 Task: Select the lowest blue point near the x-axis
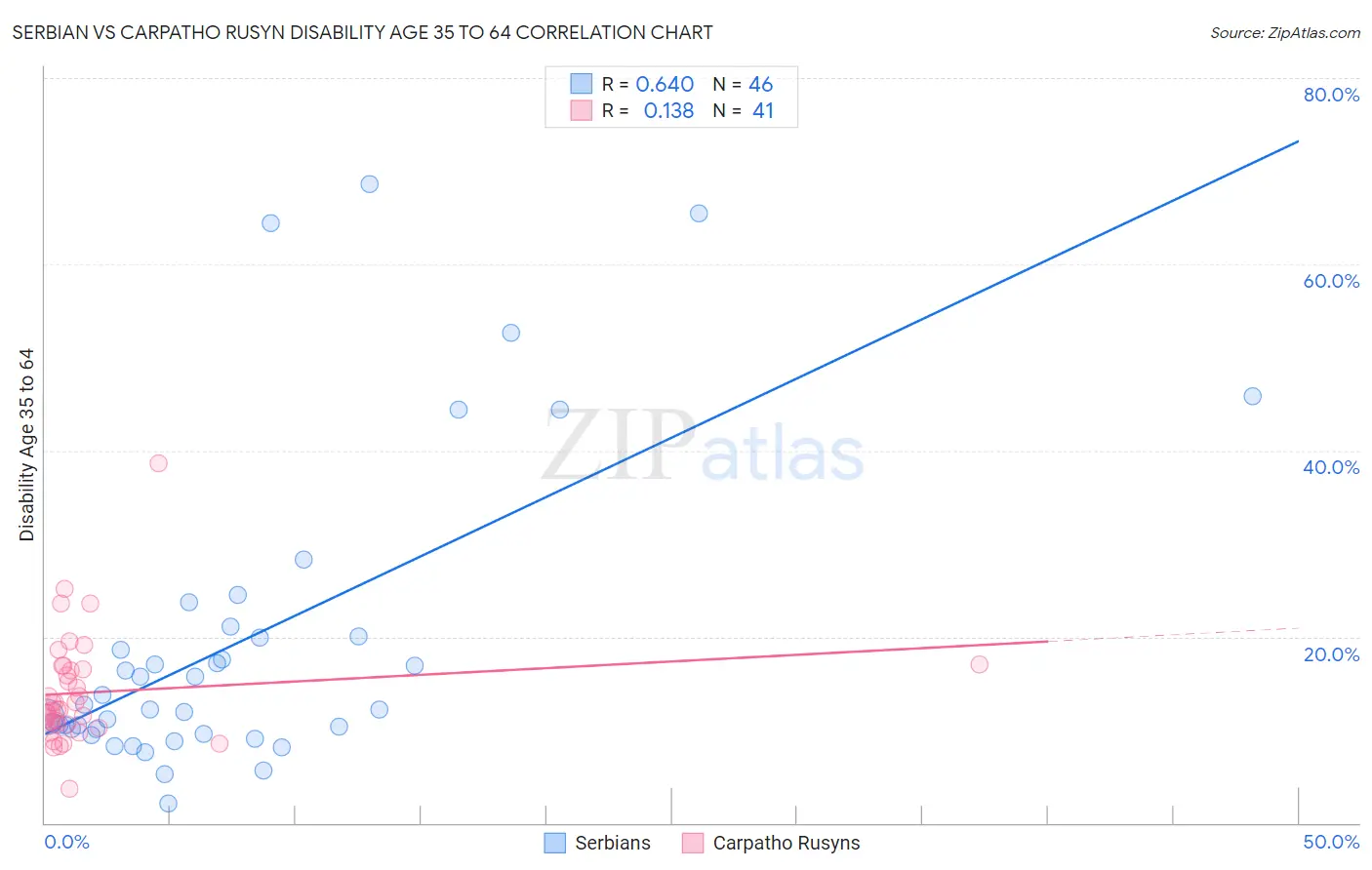pos(169,804)
